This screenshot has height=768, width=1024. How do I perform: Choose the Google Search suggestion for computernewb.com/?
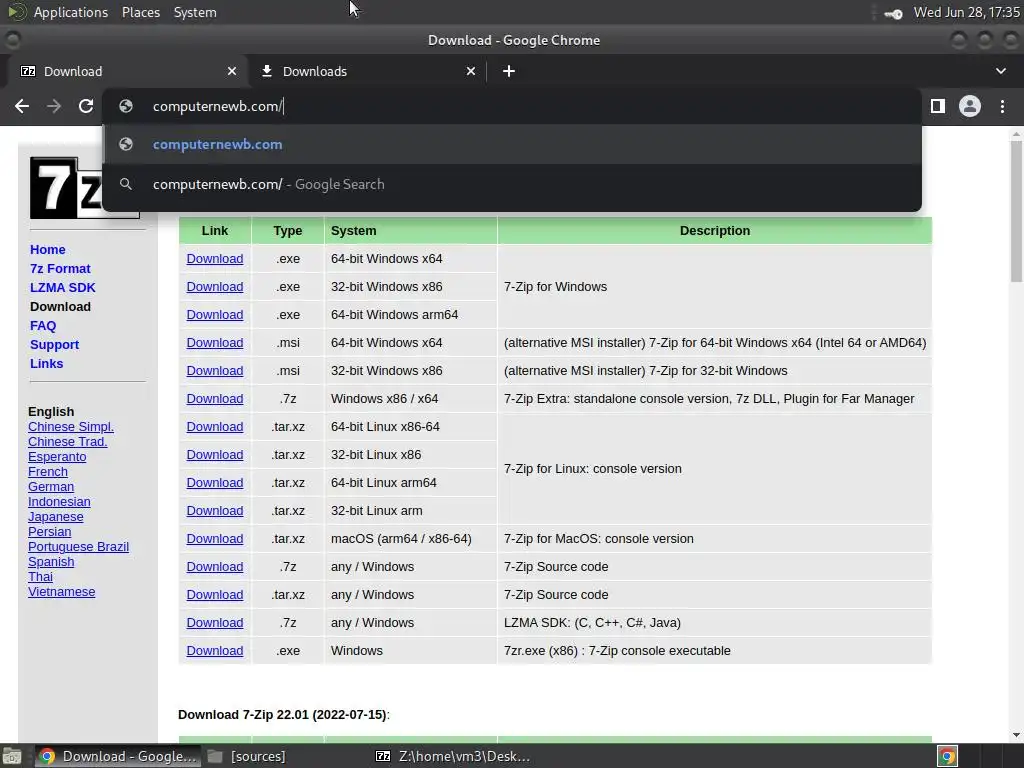tap(512, 184)
